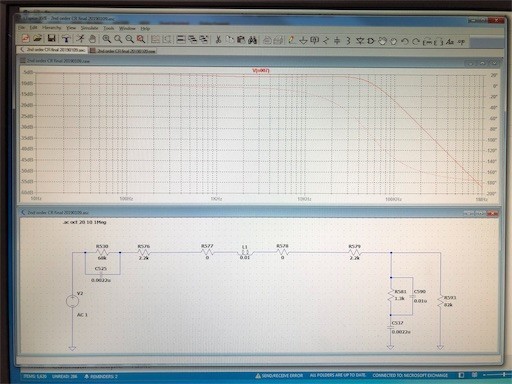Click the Zoom In magnifier icon
The image size is (512, 384).
106,39
